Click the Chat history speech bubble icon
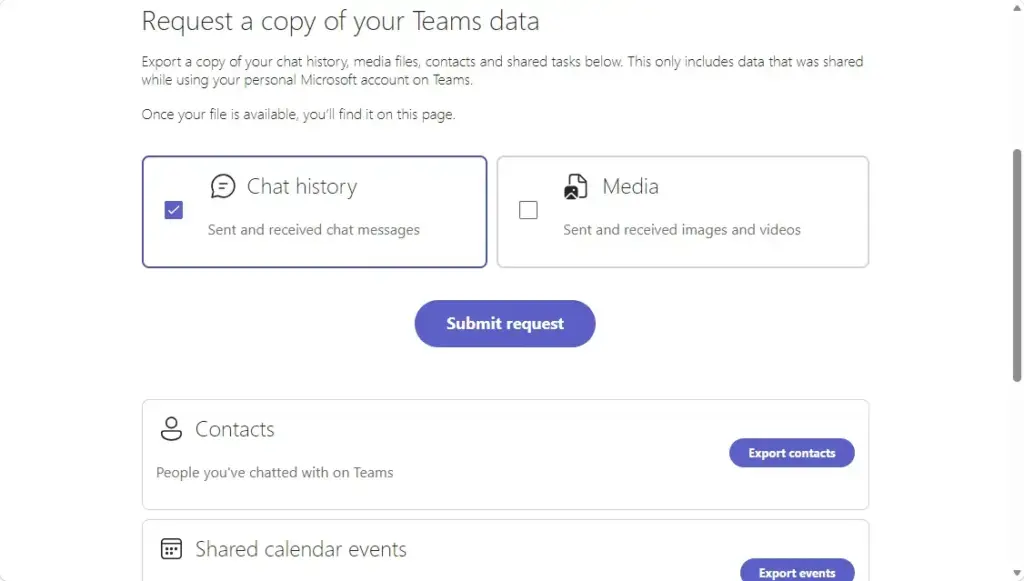 point(223,186)
